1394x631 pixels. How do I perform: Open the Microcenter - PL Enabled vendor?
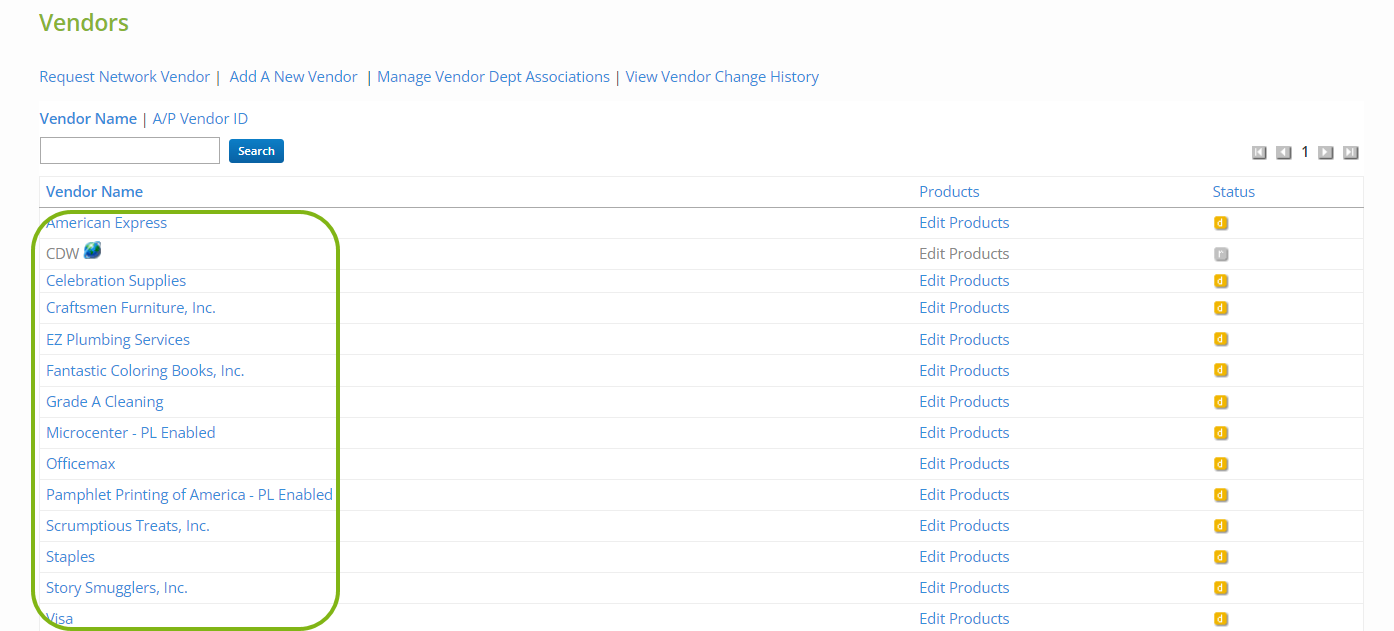(131, 433)
